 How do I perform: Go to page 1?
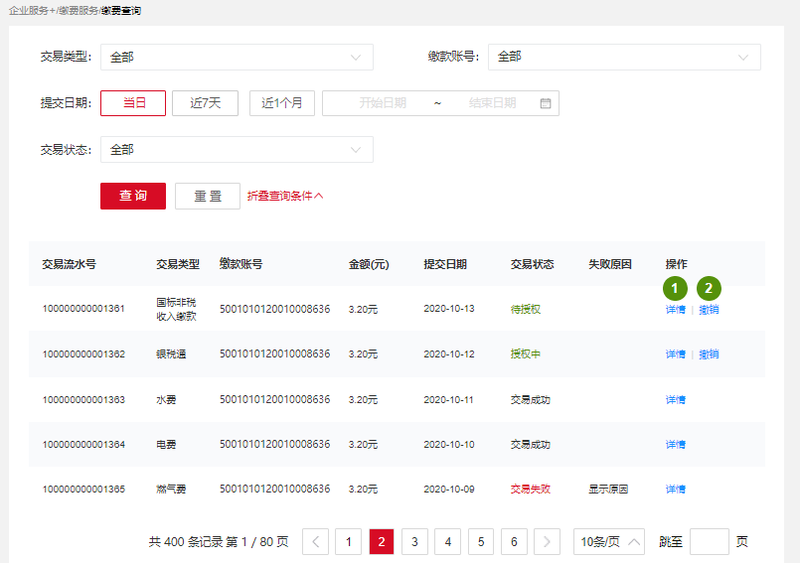pos(348,542)
